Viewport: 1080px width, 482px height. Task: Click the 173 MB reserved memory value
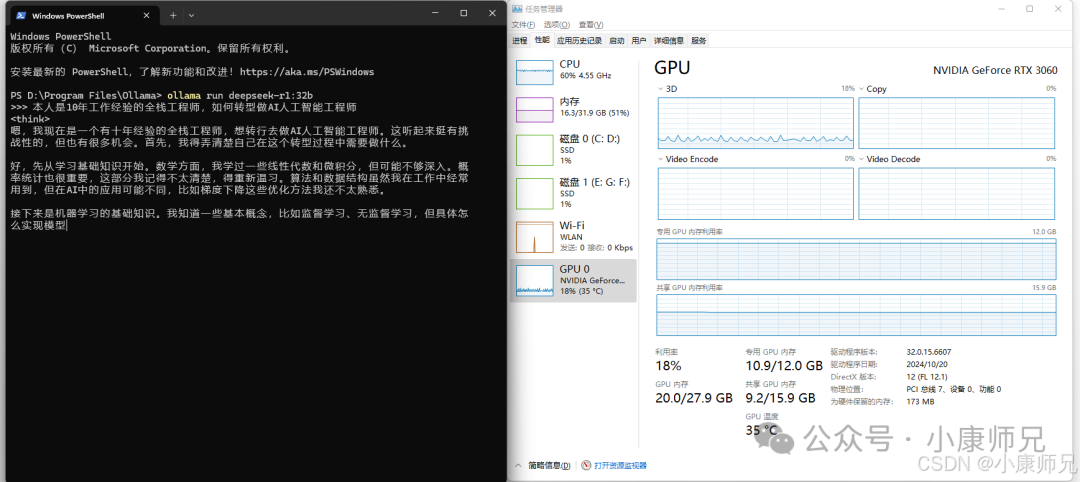920,401
